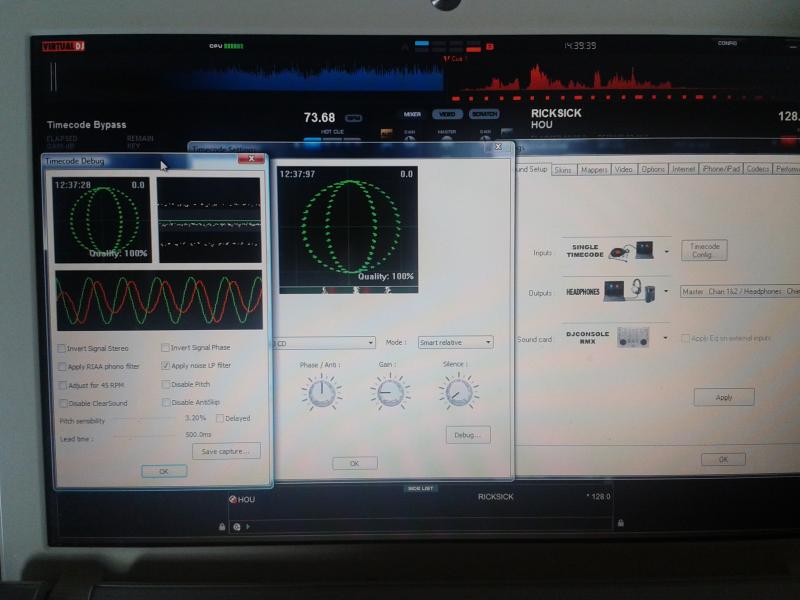Click the right lock icon below the RICKSICK row
Screen dimensions: 800x600
point(620,523)
